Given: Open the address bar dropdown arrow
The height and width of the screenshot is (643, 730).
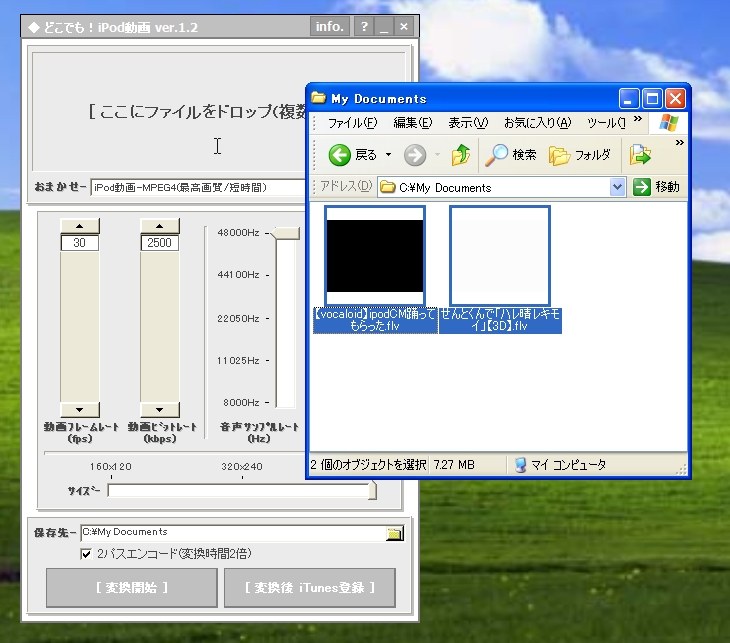Looking at the screenshot, I should pos(617,188).
